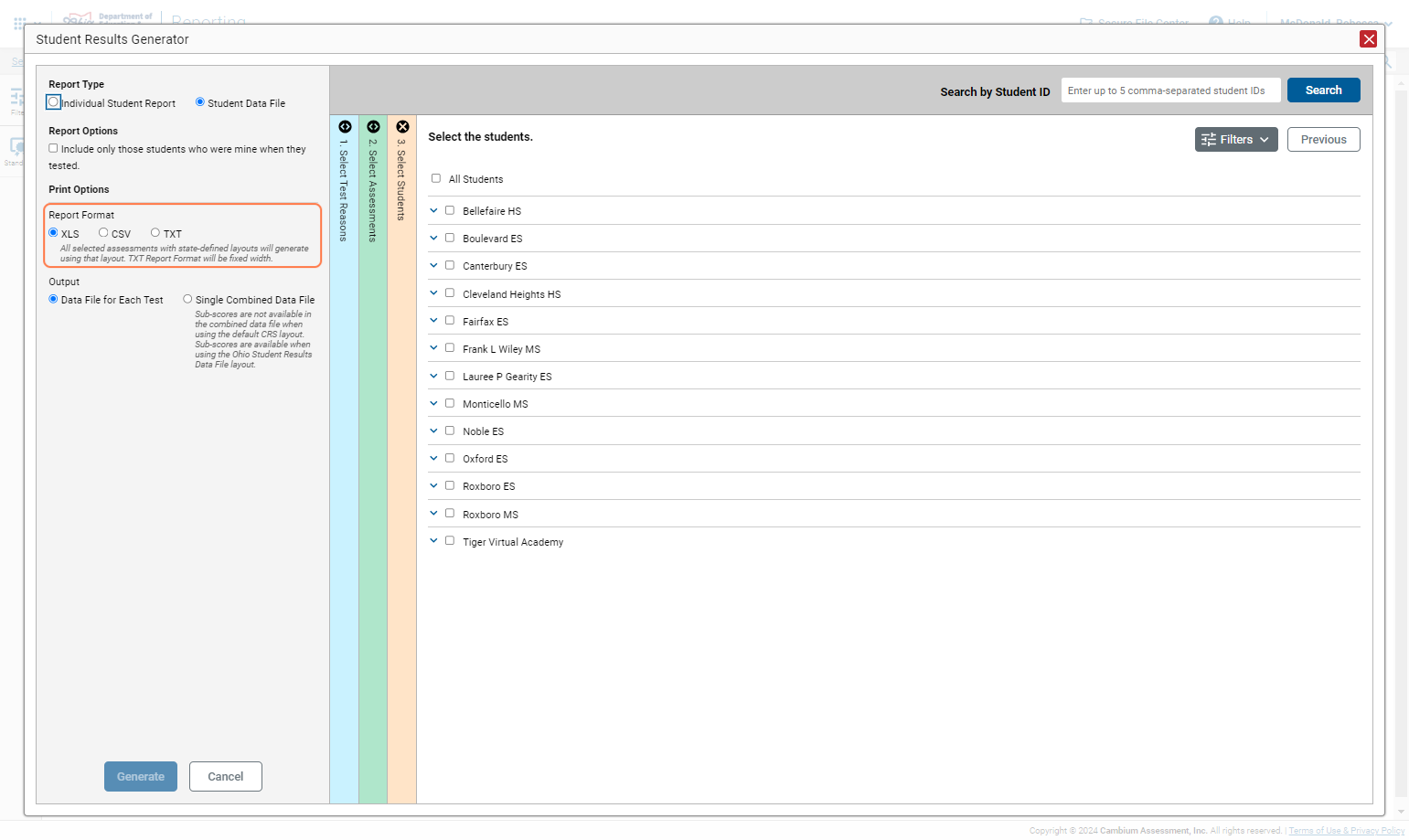The width and height of the screenshot is (1409, 840).
Task: Expand the Select Assessments step icon
Action: (x=373, y=127)
